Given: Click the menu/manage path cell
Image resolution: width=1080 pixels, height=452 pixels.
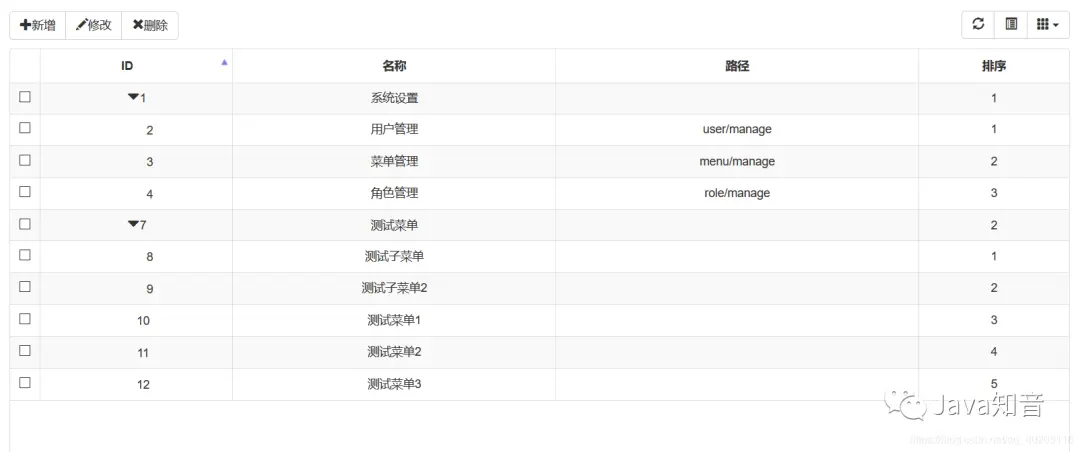Looking at the screenshot, I should click(x=737, y=161).
